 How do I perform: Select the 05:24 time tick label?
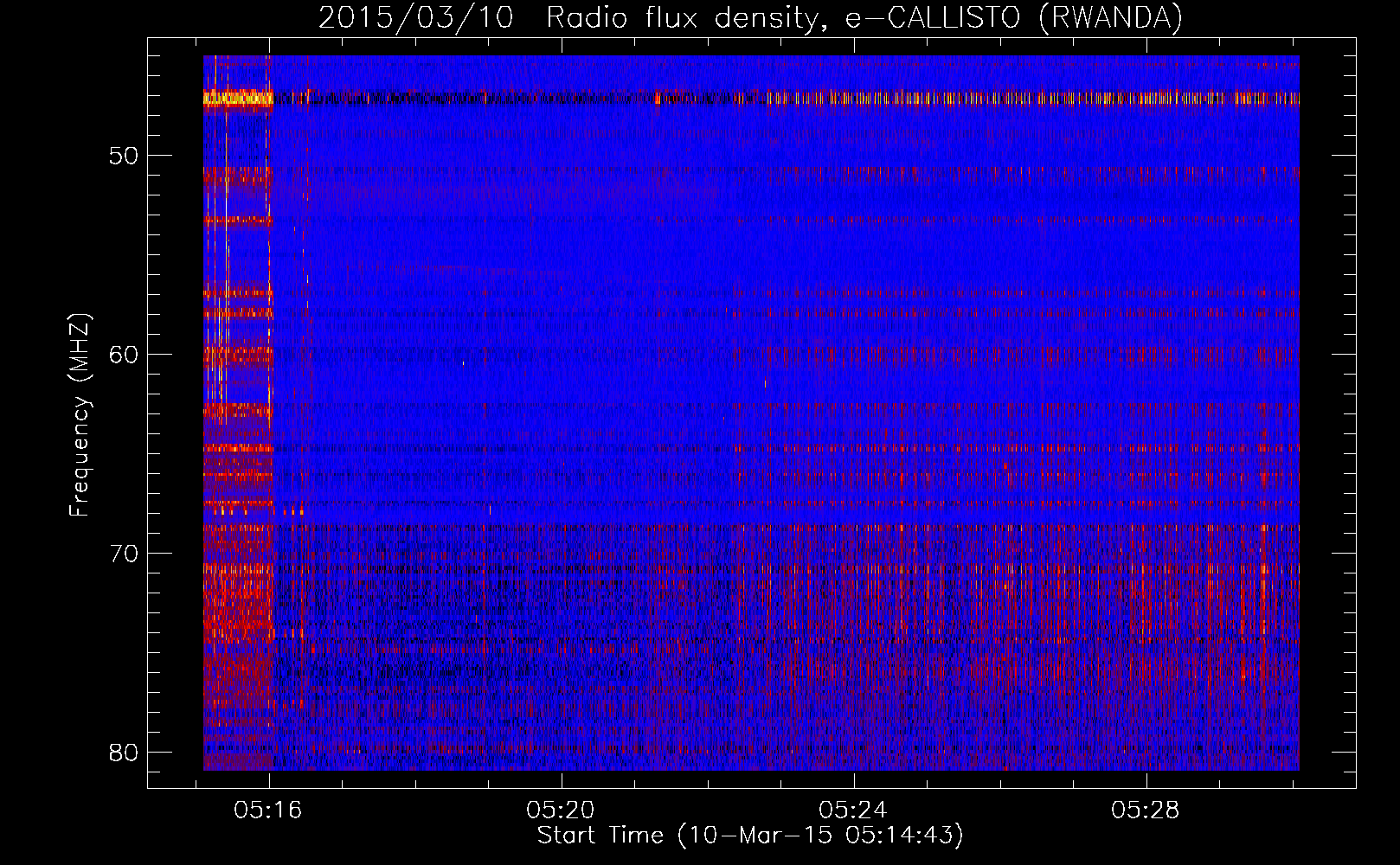(853, 811)
